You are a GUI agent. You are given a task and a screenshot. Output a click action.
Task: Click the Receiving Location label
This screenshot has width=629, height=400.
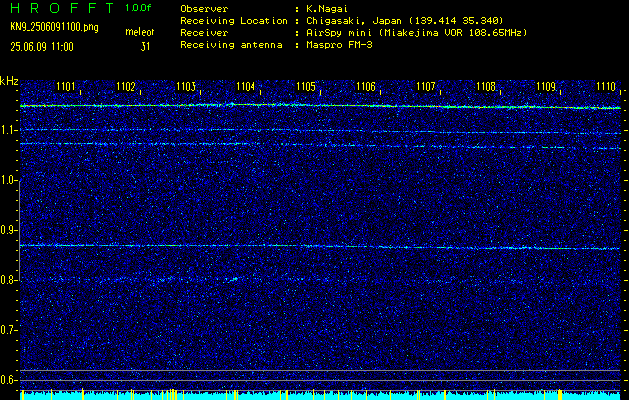[234, 21]
